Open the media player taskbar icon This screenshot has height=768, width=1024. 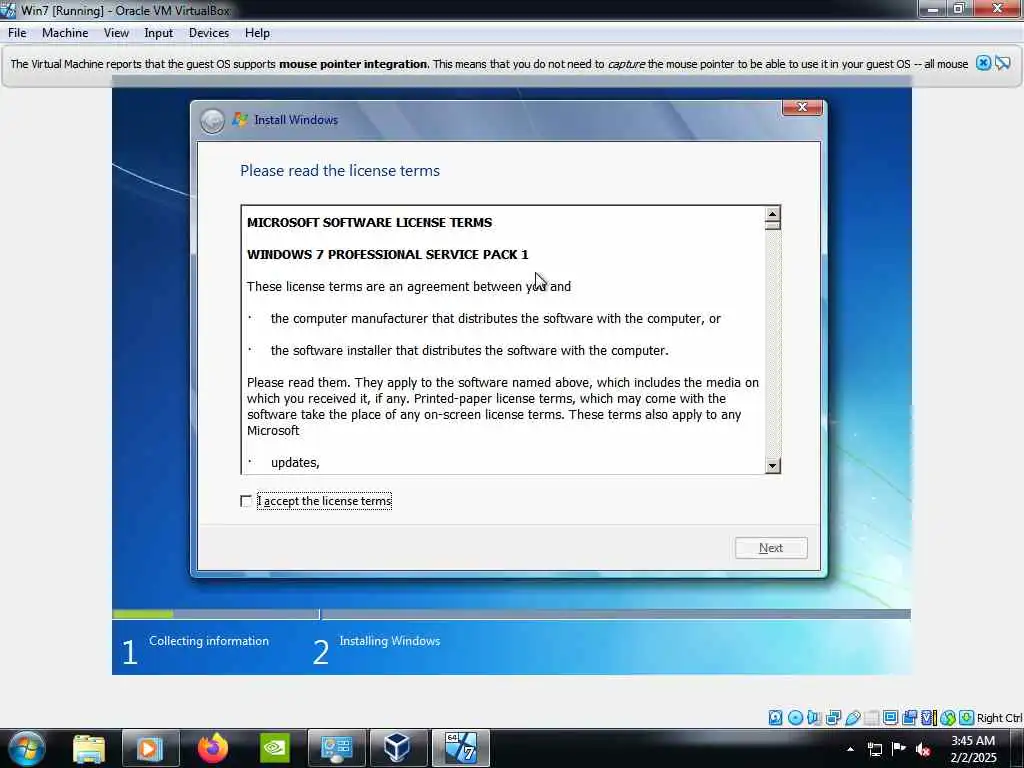click(x=150, y=748)
